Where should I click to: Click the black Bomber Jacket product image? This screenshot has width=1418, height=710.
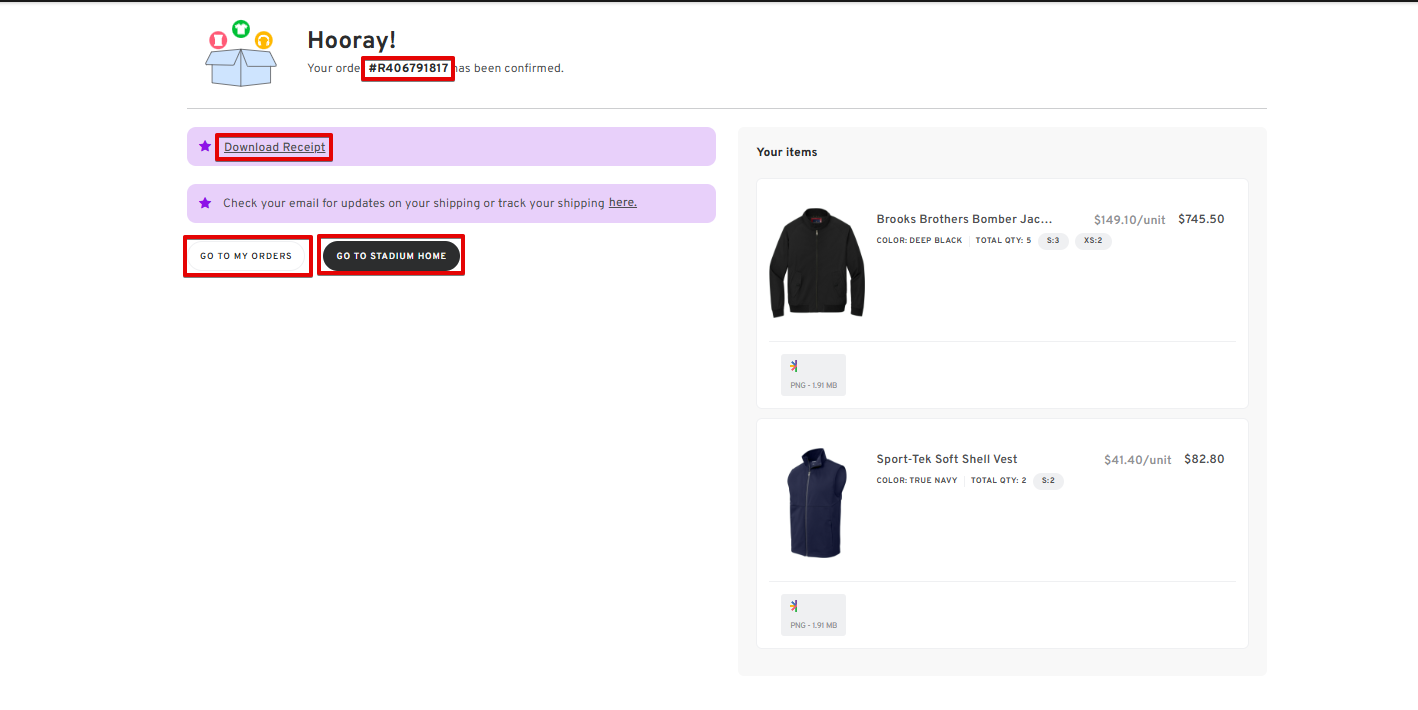point(816,262)
